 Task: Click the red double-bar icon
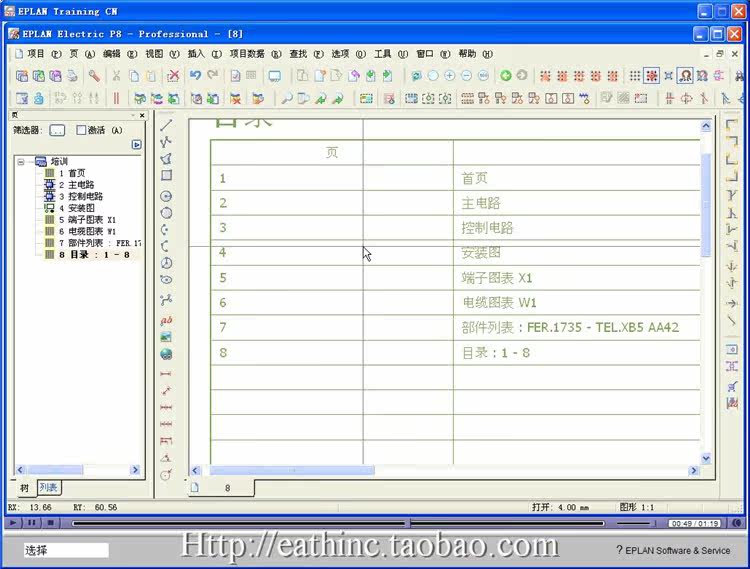[x=116, y=98]
